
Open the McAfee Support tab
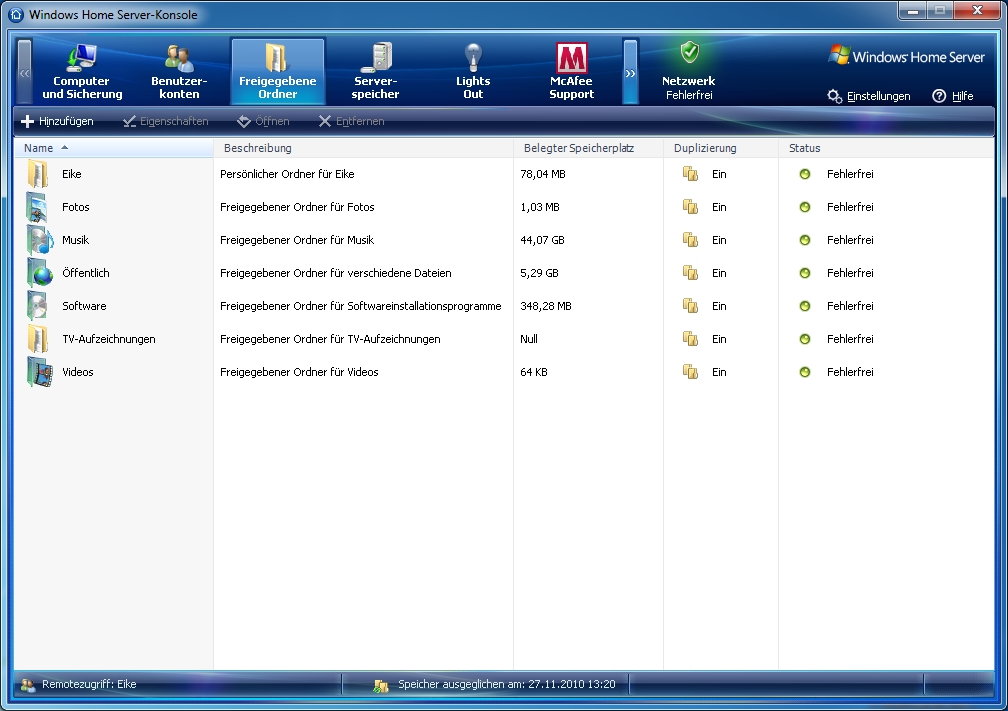(x=572, y=71)
